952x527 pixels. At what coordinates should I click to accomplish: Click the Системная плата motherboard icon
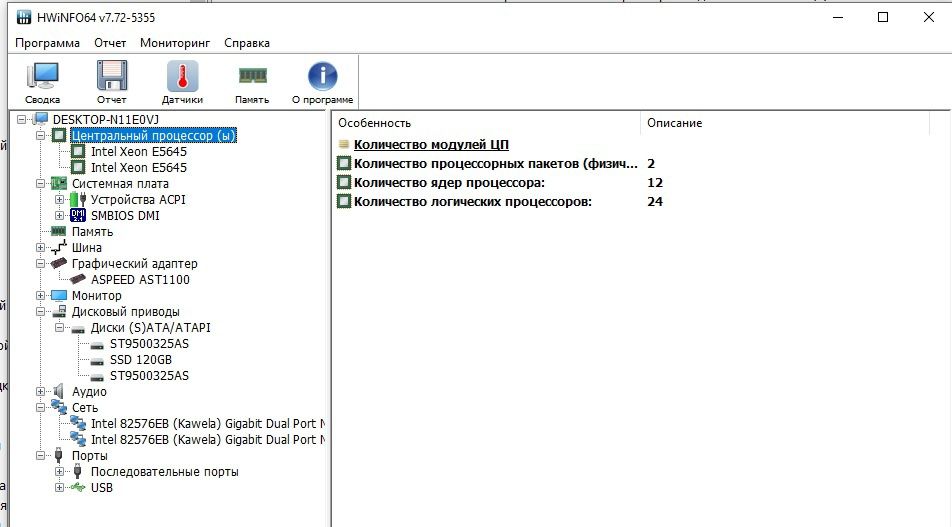tap(59, 183)
